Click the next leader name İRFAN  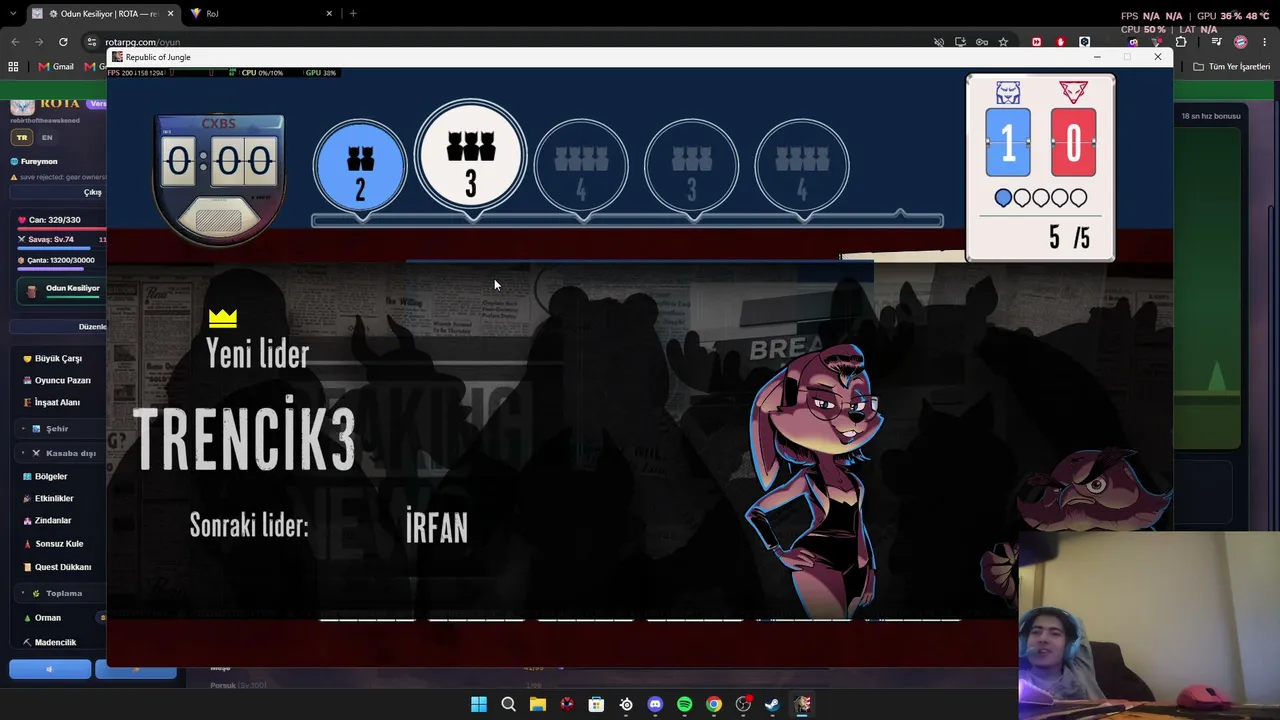[437, 526]
